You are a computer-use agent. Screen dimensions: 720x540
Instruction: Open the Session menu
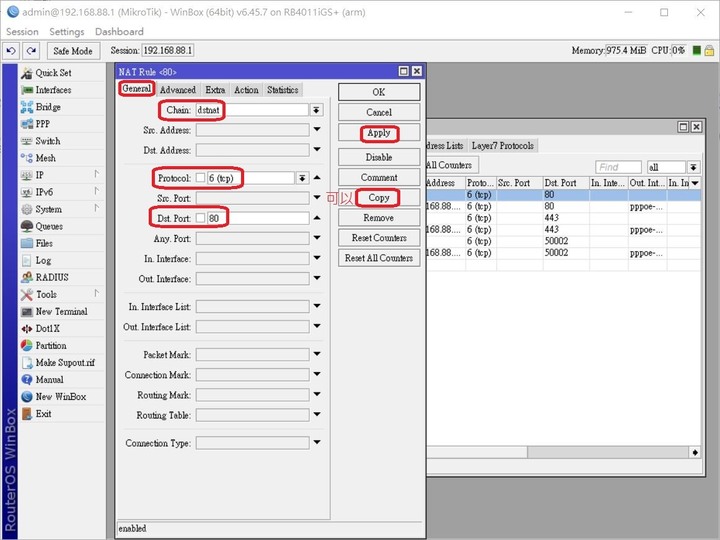pyautogui.click(x=22, y=31)
